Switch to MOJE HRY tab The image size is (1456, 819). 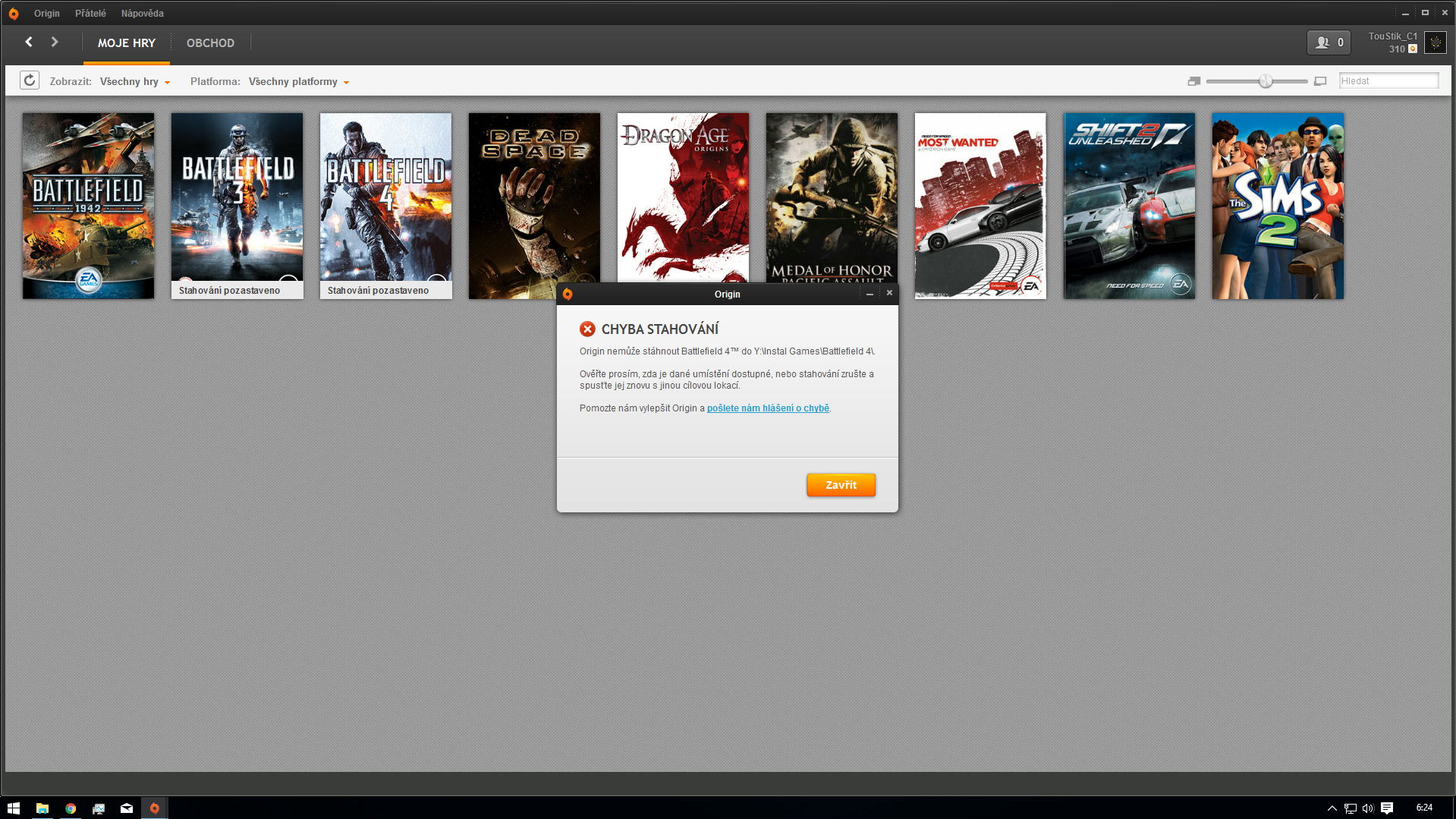pyautogui.click(x=127, y=43)
